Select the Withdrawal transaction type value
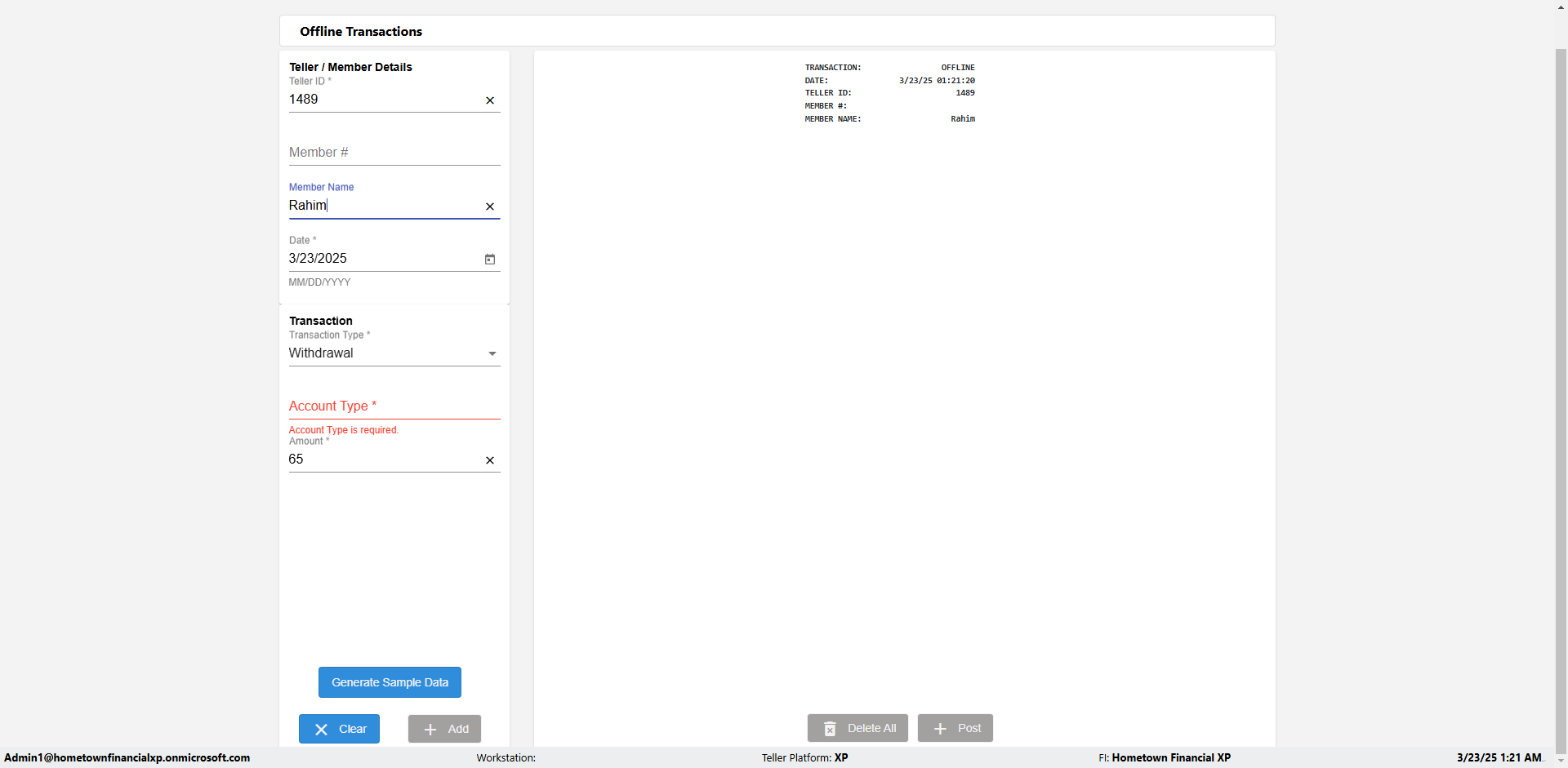The image size is (1568, 768). 321,353
